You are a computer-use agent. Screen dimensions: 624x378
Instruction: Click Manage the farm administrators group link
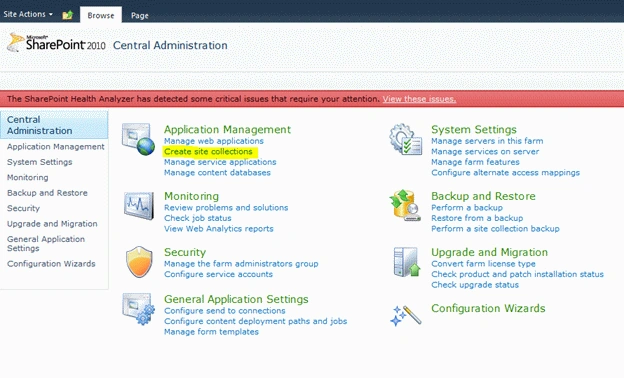point(241,264)
